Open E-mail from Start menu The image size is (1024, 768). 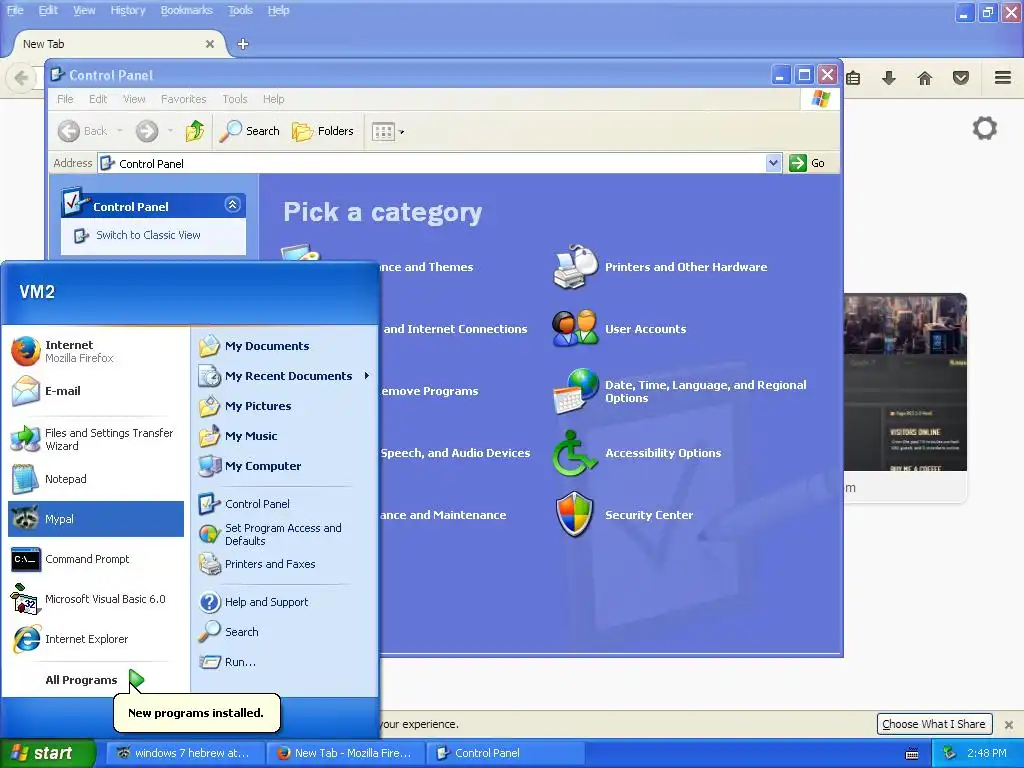click(x=96, y=391)
